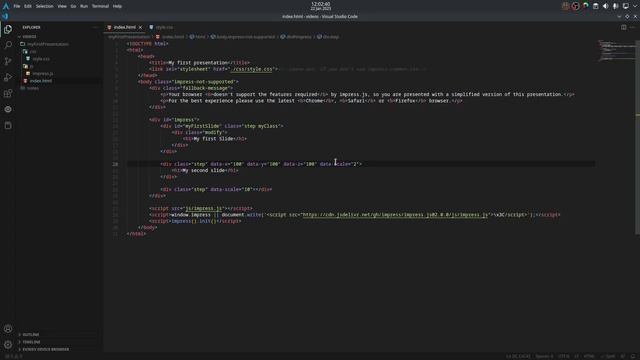Open the Run and Debug view

pyautogui.click(x=8, y=77)
